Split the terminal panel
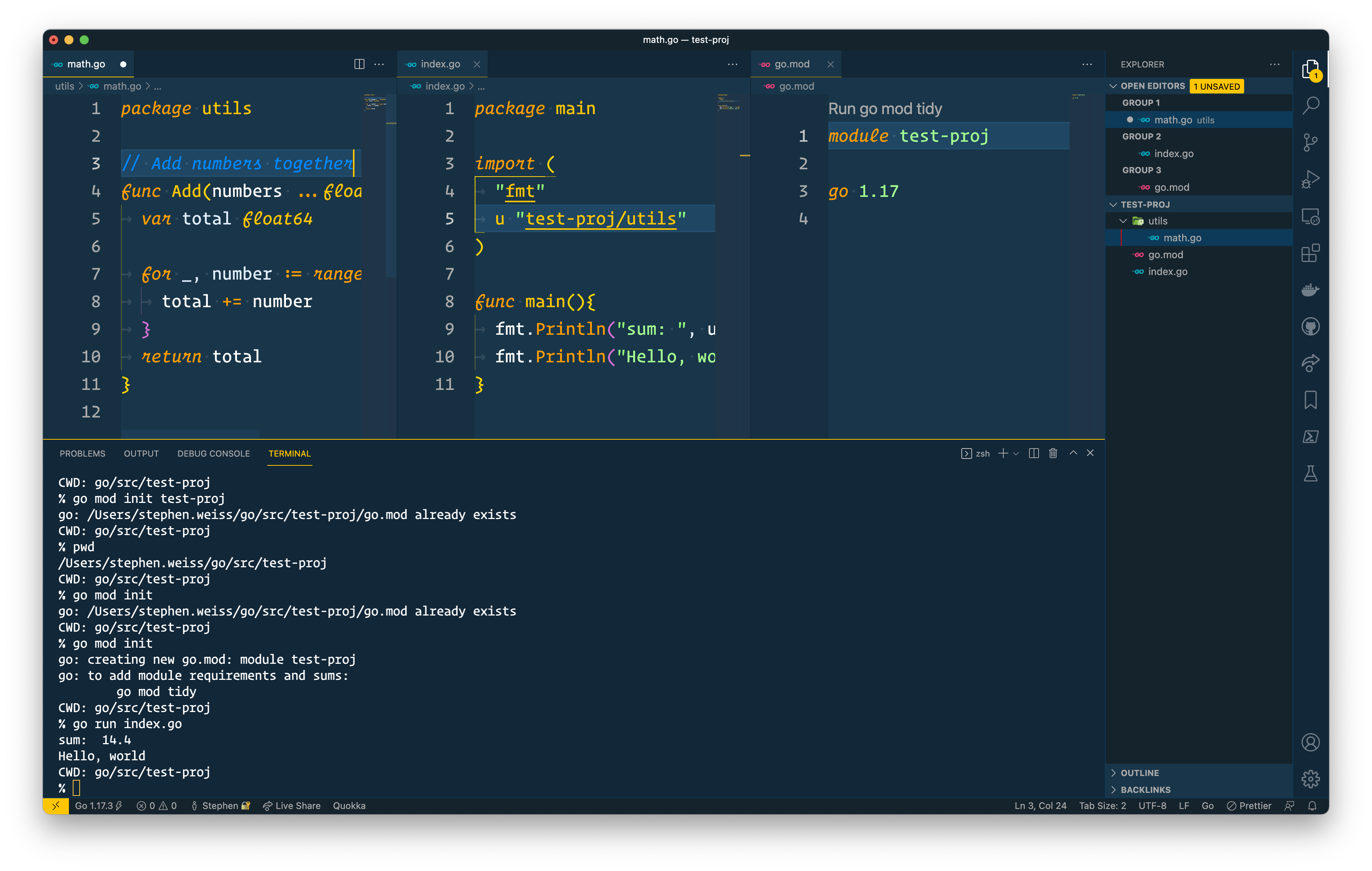Image resolution: width=1372 pixels, height=871 pixels. pos(1034,453)
